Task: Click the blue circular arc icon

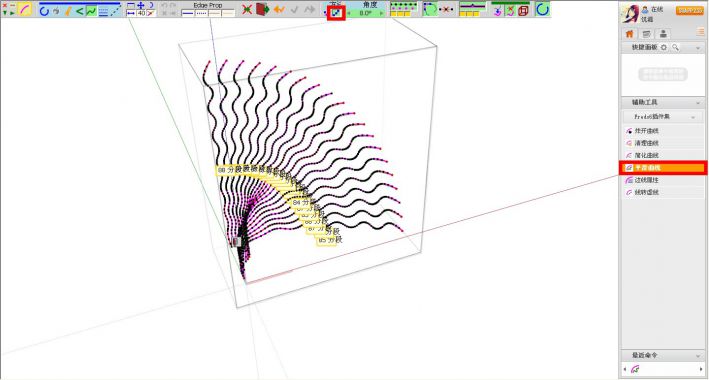Action: point(44,11)
